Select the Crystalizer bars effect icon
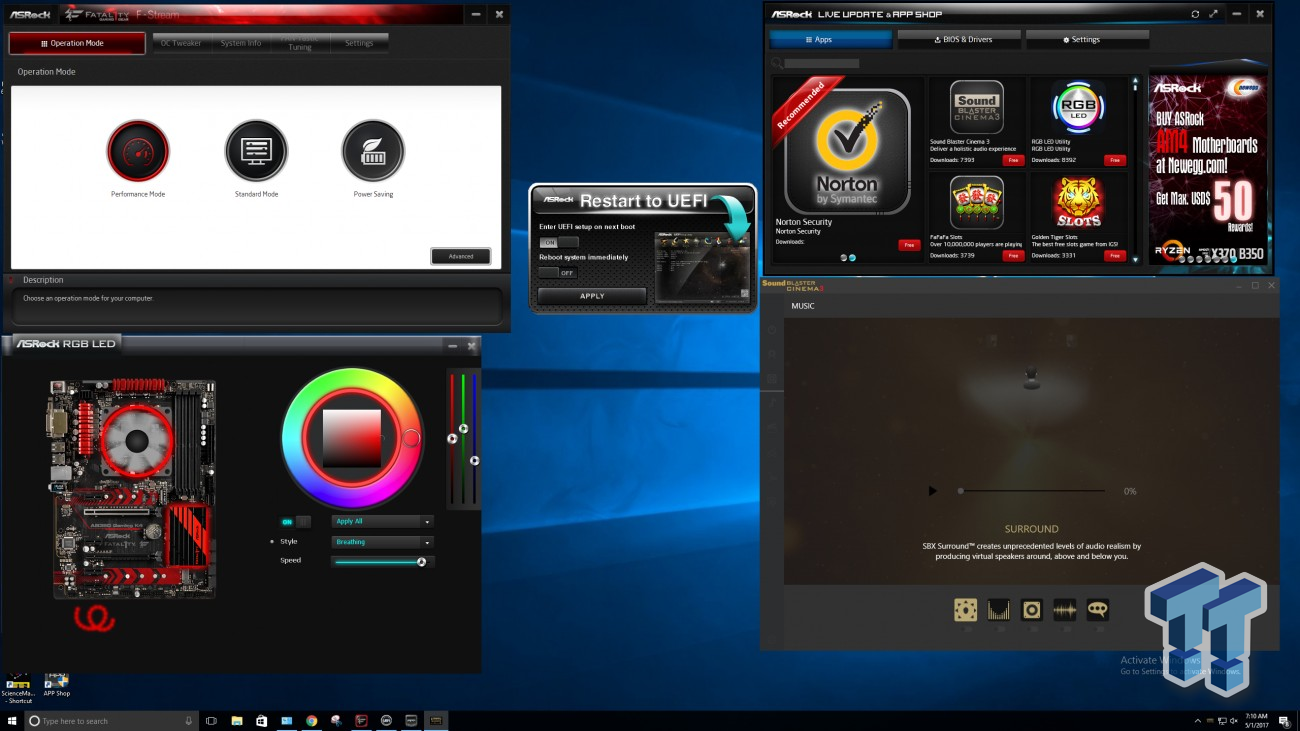This screenshot has width=1300, height=731. pos(998,610)
